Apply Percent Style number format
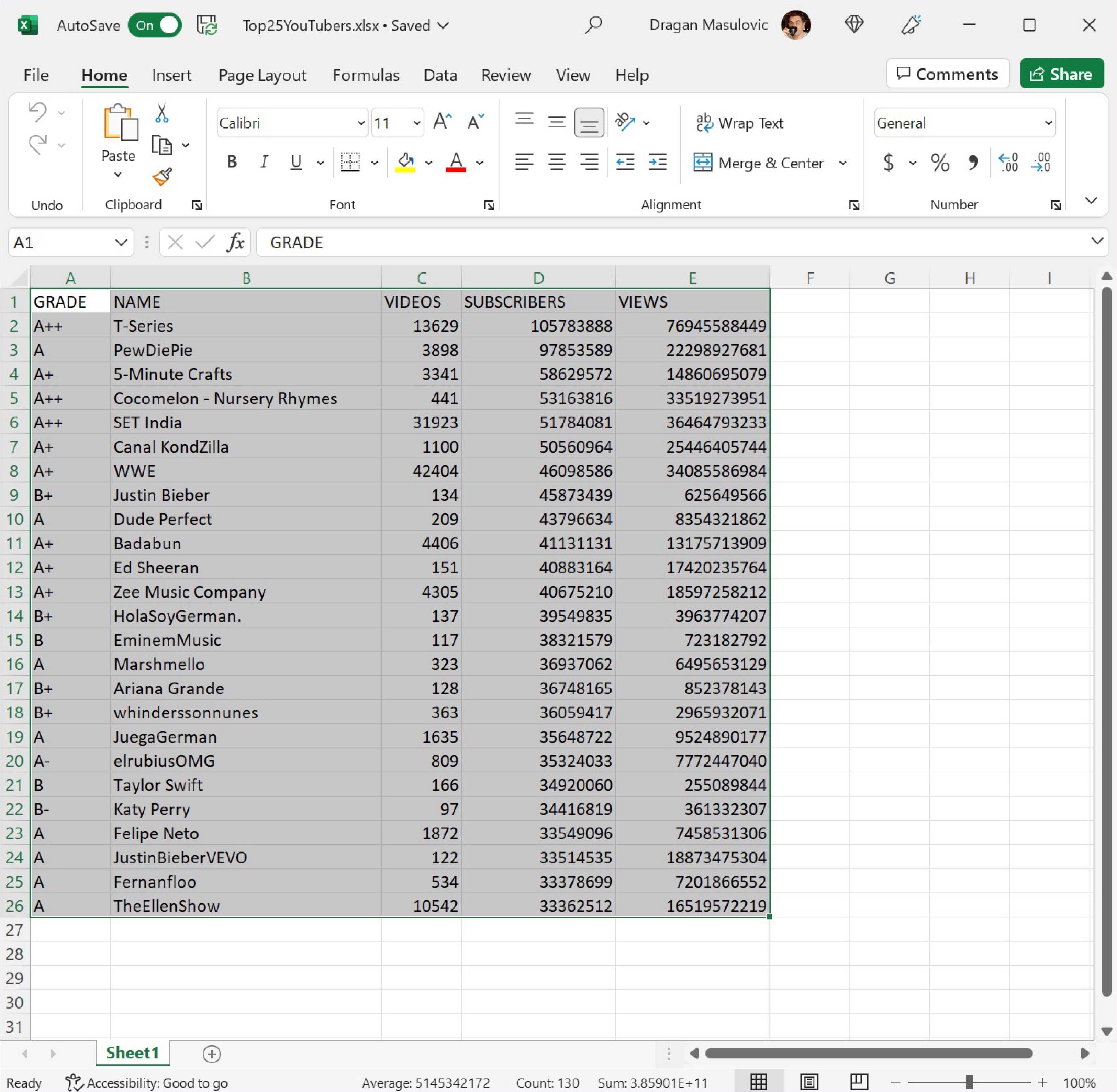The image size is (1117, 1092). 939,163
